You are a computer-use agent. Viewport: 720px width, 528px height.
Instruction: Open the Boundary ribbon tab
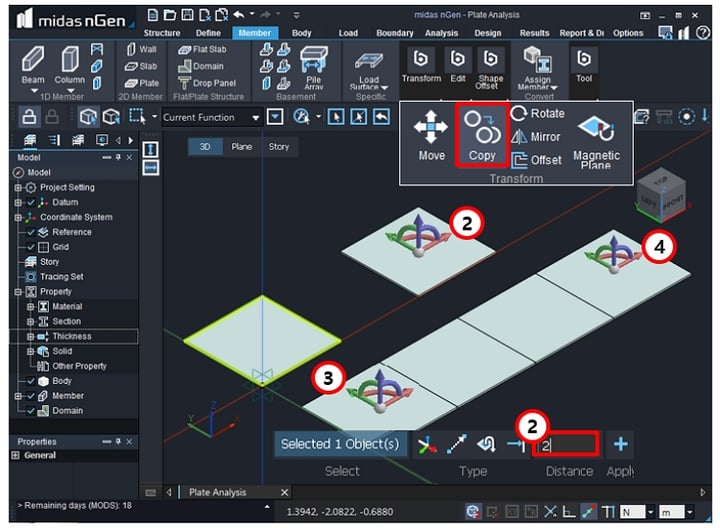coord(394,33)
